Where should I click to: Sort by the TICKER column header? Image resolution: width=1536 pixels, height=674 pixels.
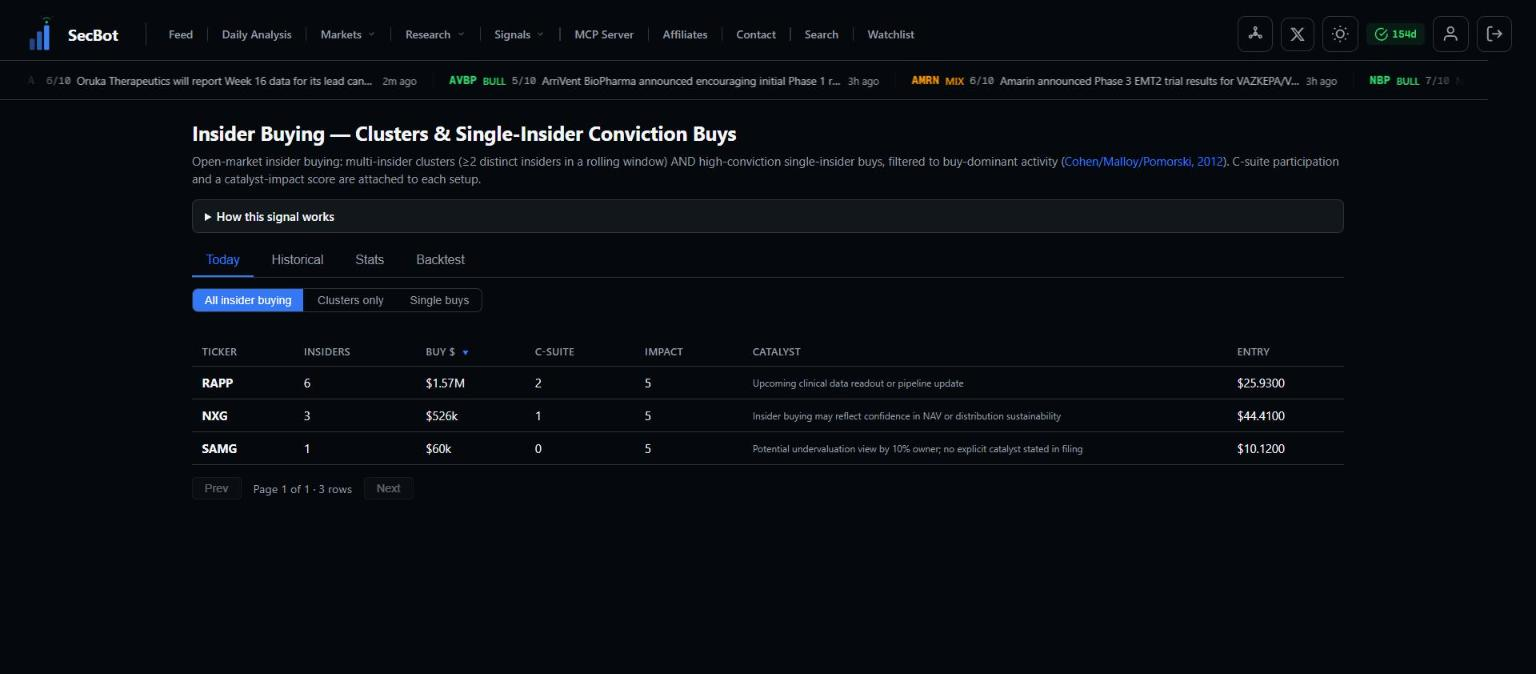tap(219, 352)
